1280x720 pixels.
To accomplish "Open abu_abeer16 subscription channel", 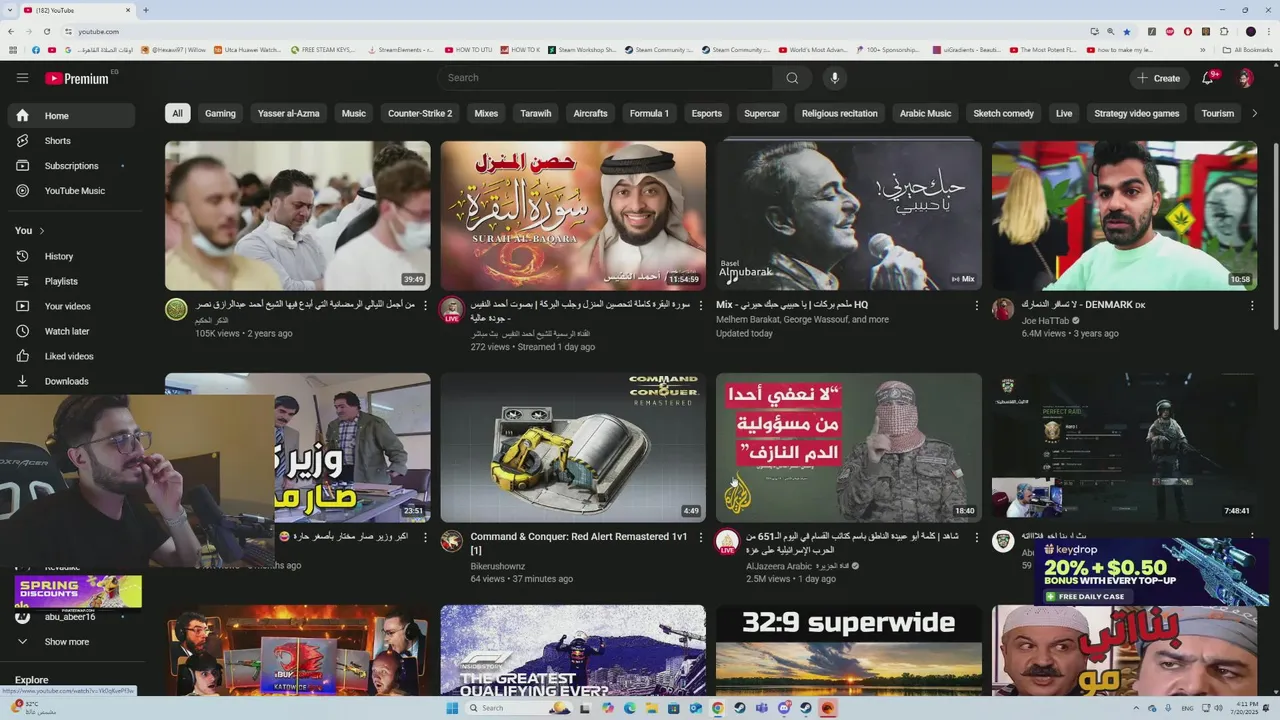I will click(70, 617).
